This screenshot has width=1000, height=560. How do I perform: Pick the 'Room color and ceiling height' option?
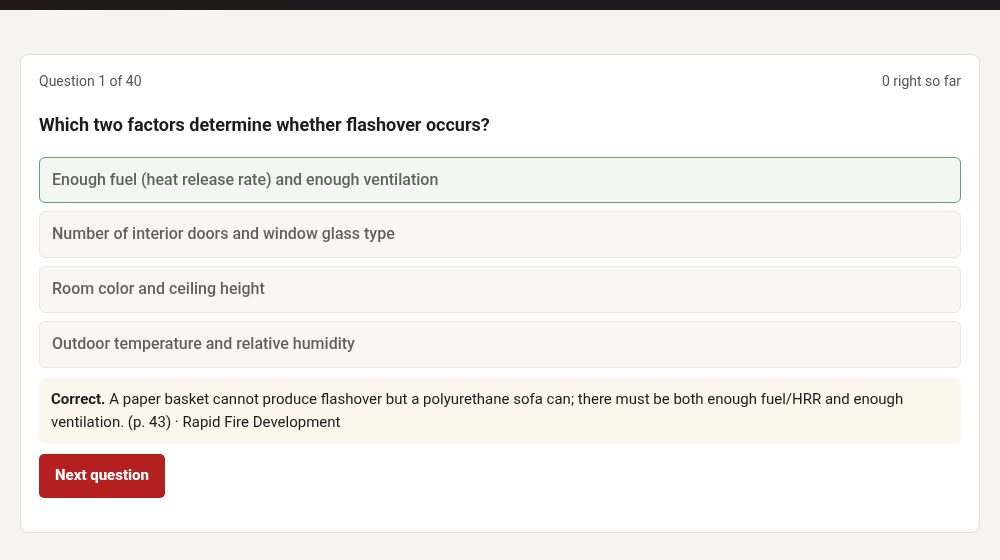tap(499, 290)
